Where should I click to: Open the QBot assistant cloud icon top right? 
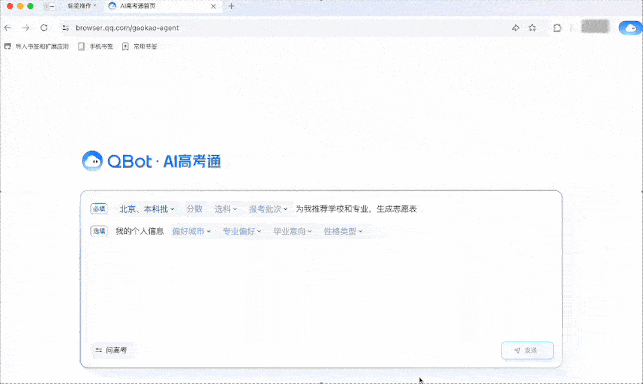[631, 28]
